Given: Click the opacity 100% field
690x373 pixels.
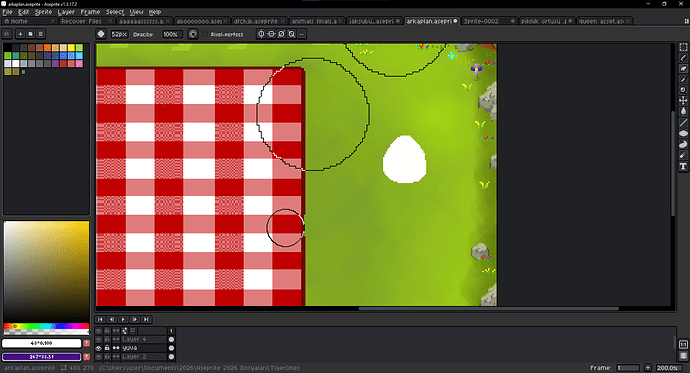Looking at the screenshot, I should (x=172, y=34).
